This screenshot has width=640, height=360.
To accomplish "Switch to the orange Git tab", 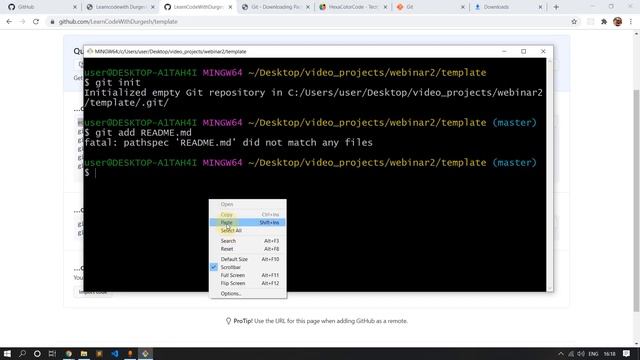I will (431, 7).
